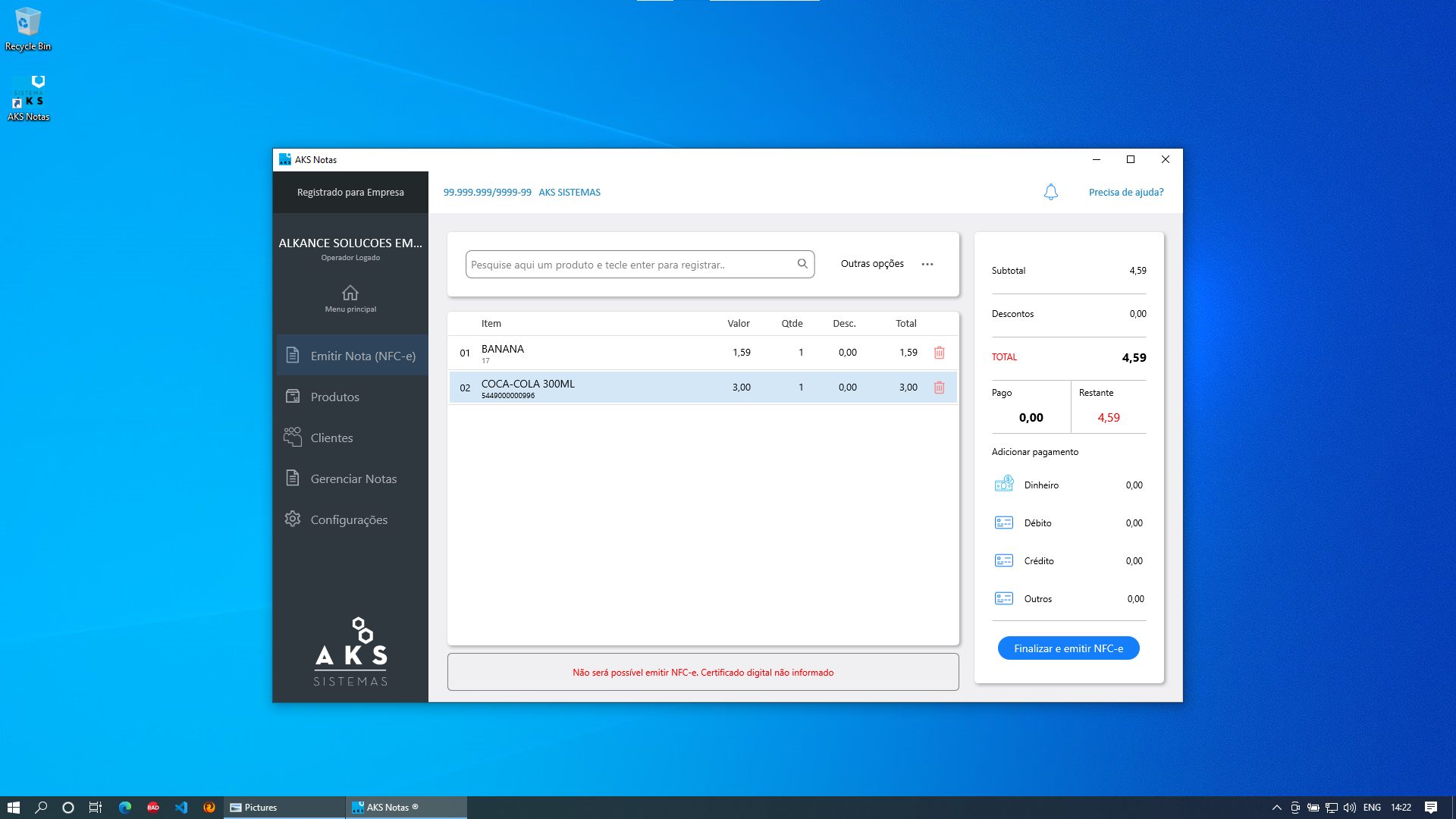Open taskbar search magnifier
Image resolution: width=1456 pixels, height=819 pixels.
point(41,808)
